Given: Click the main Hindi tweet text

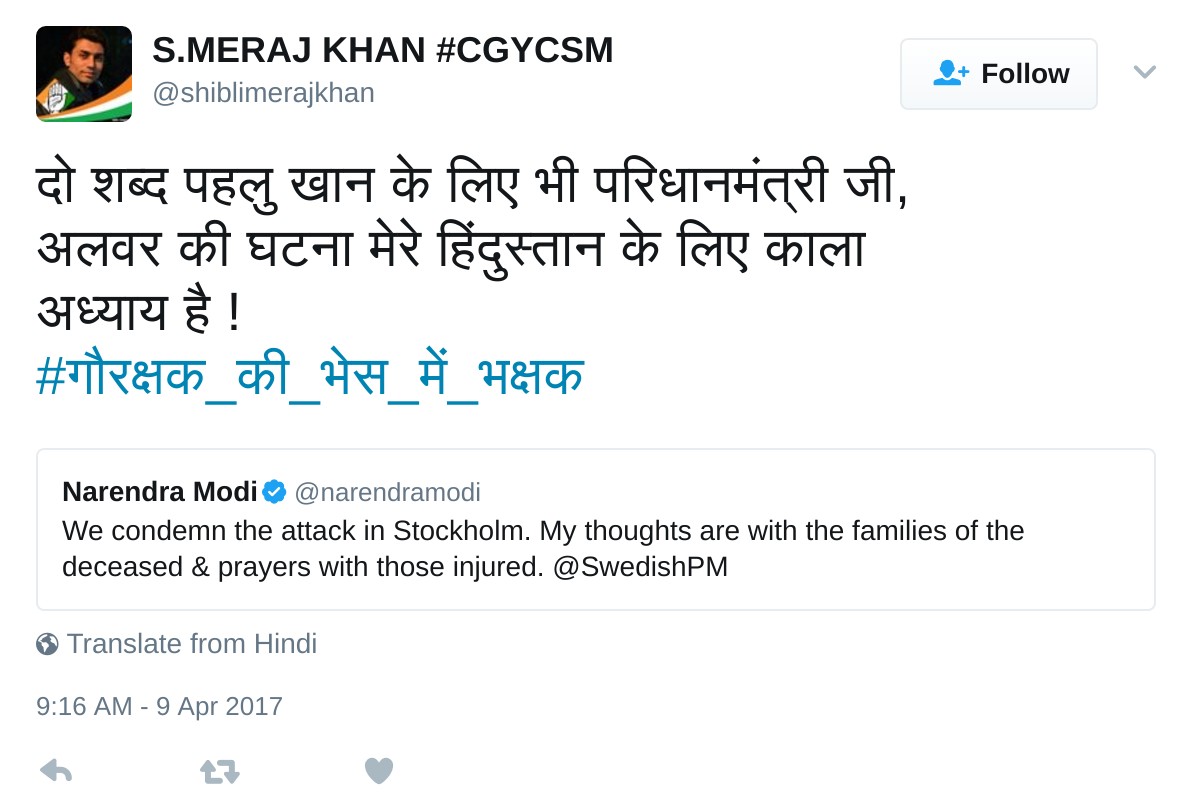Looking at the screenshot, I should pos(470,250).
